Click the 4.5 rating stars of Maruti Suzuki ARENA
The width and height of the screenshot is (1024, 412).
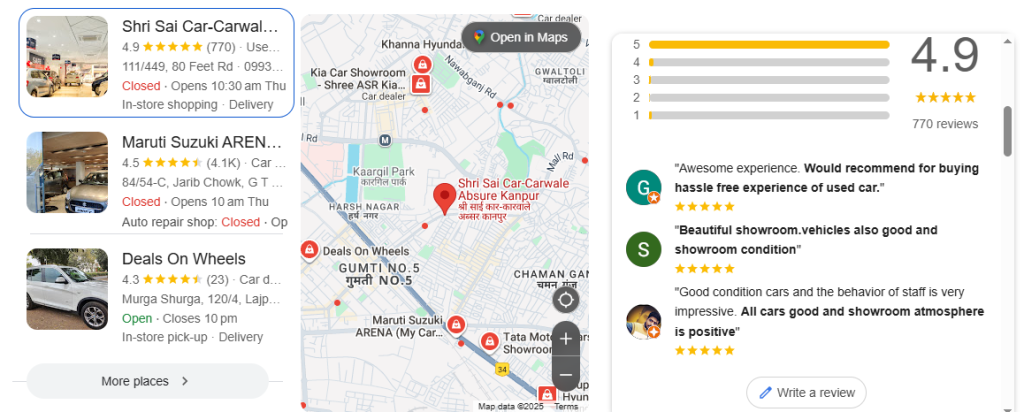(172, 163)
